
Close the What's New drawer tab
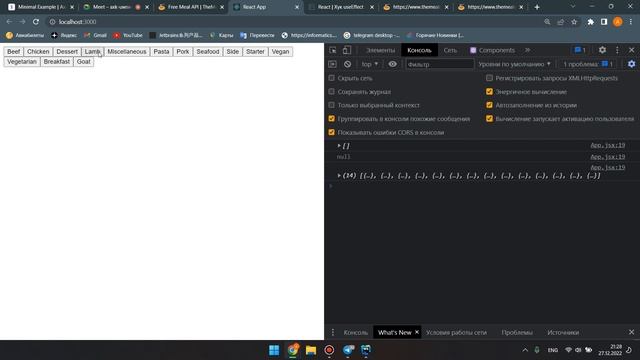coord(417,332)
